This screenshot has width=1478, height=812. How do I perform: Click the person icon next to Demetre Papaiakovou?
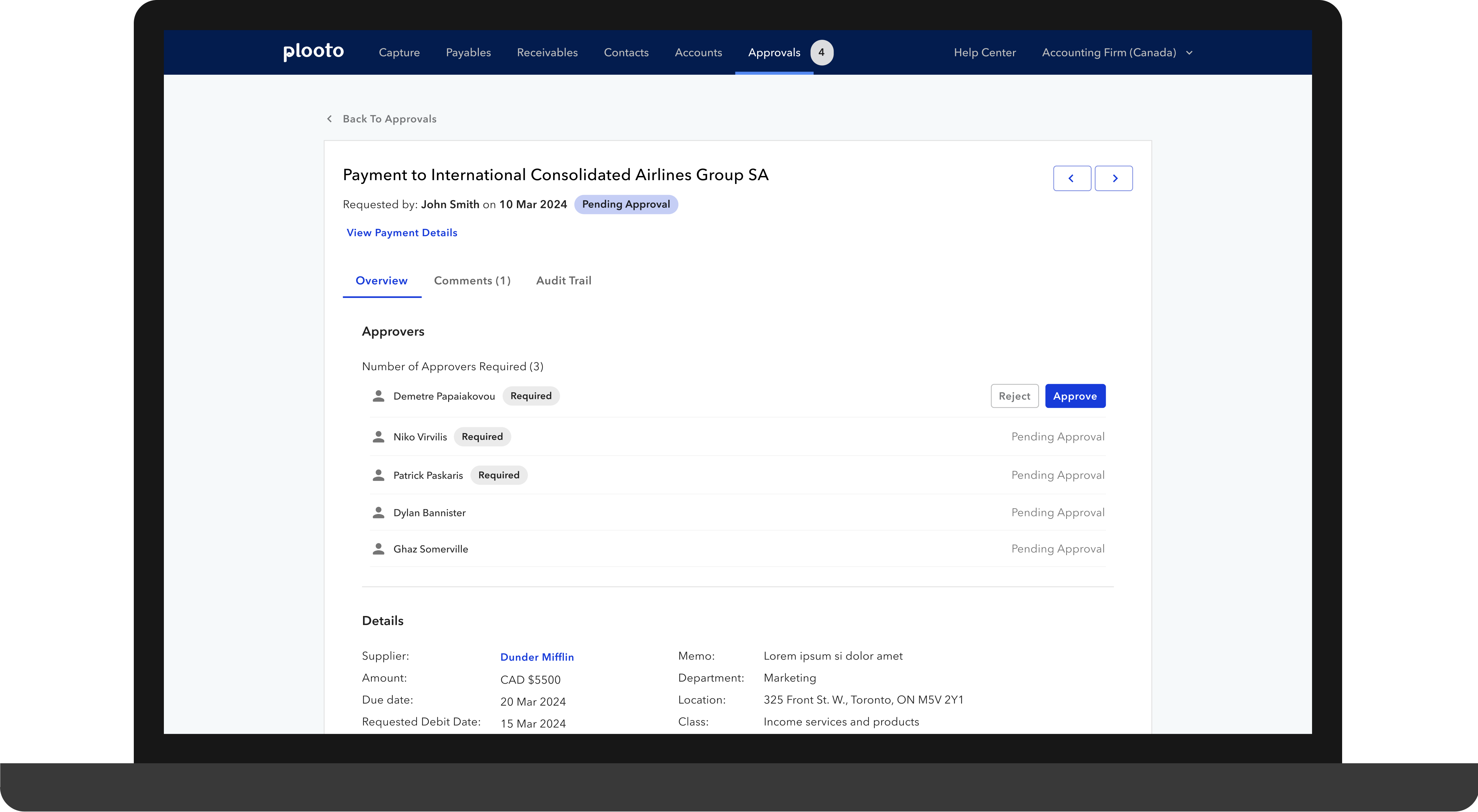(379, 396)
